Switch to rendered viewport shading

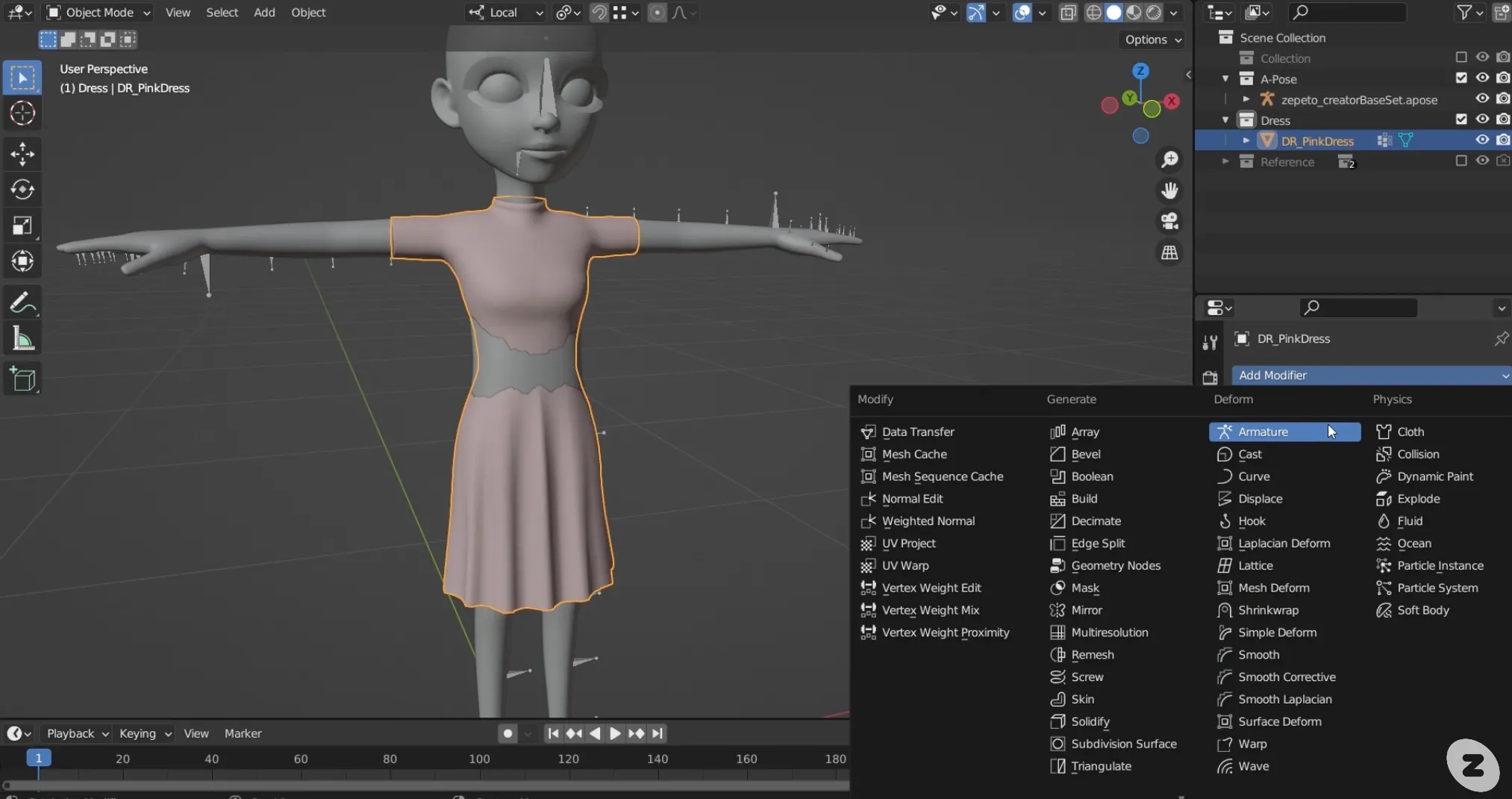point(1154,13)
